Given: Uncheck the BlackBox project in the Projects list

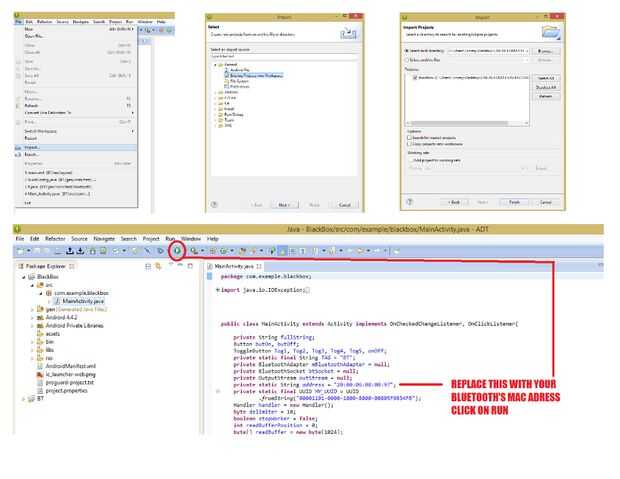Looking at the screenshot, I should coord(415,78).
